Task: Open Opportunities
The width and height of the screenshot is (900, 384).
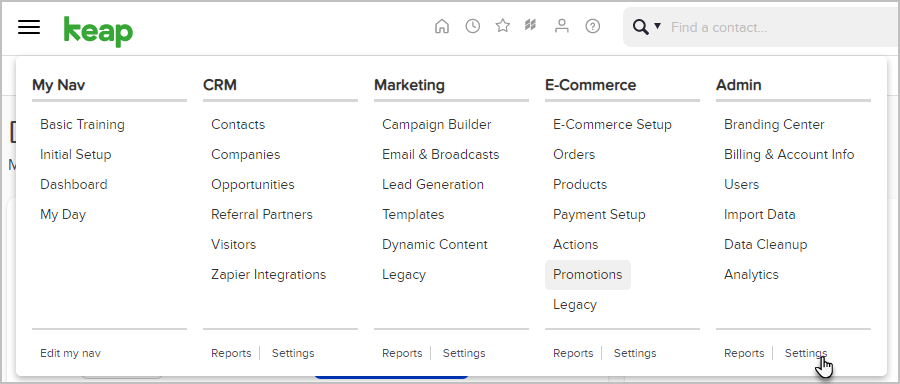Action: (253, 185)
